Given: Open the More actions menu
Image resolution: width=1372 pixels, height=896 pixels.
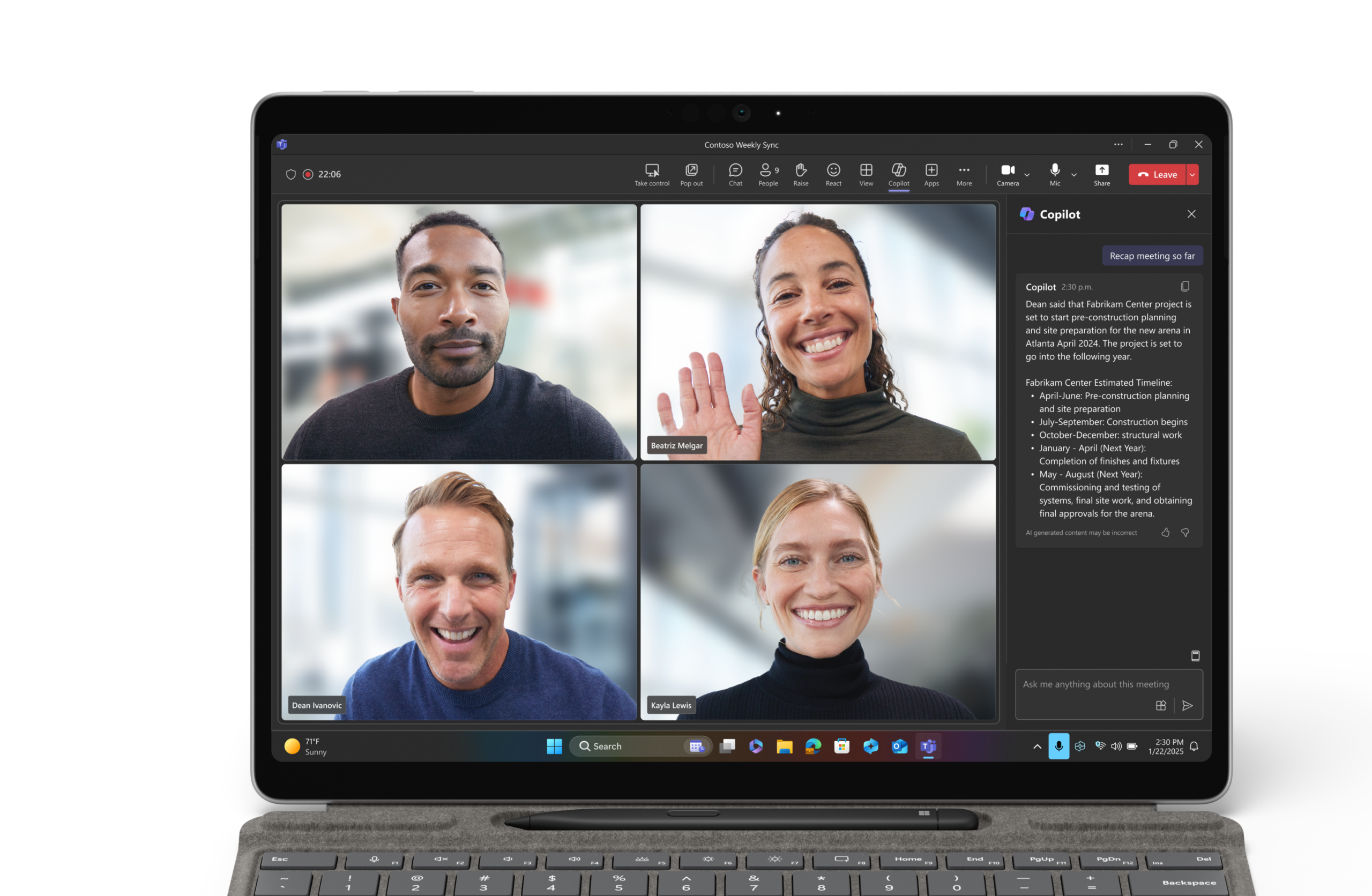Looking at the screenshot, I should pyautogui.click(x=964, y=174).
